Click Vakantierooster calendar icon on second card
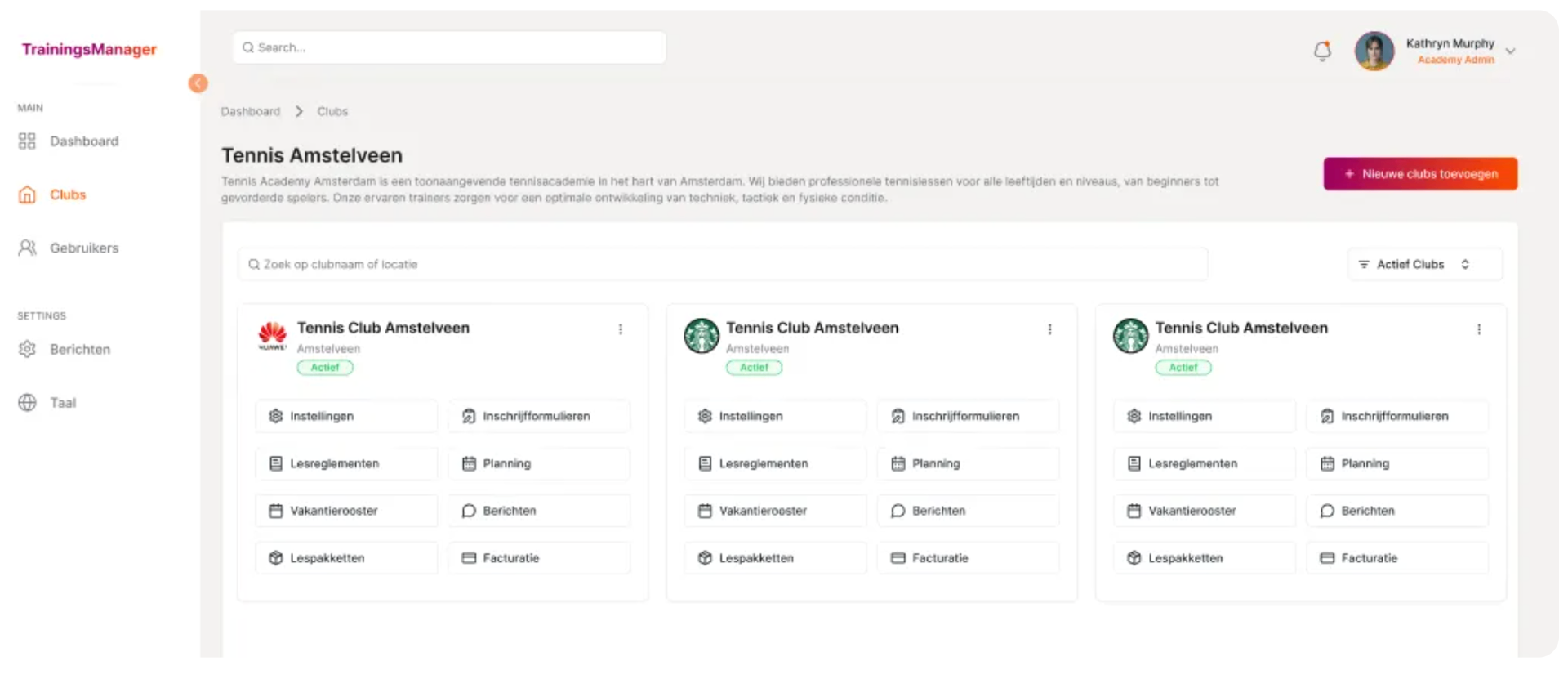The width and height of the screenshot is (1568, 675). [x=705, y=511]
